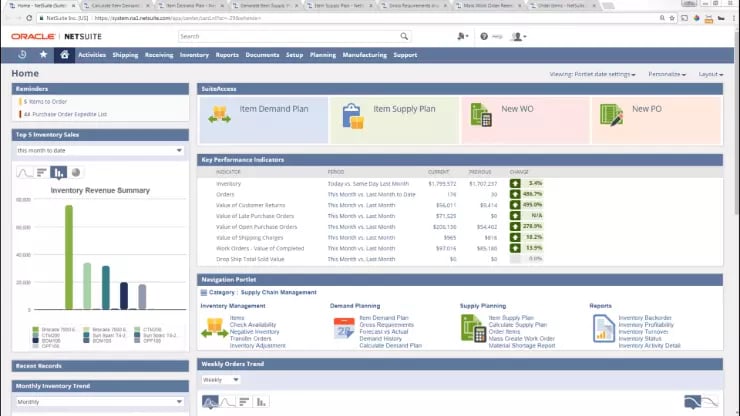
Task: Open the Material Shortage Report link
Action: point(521,346)
